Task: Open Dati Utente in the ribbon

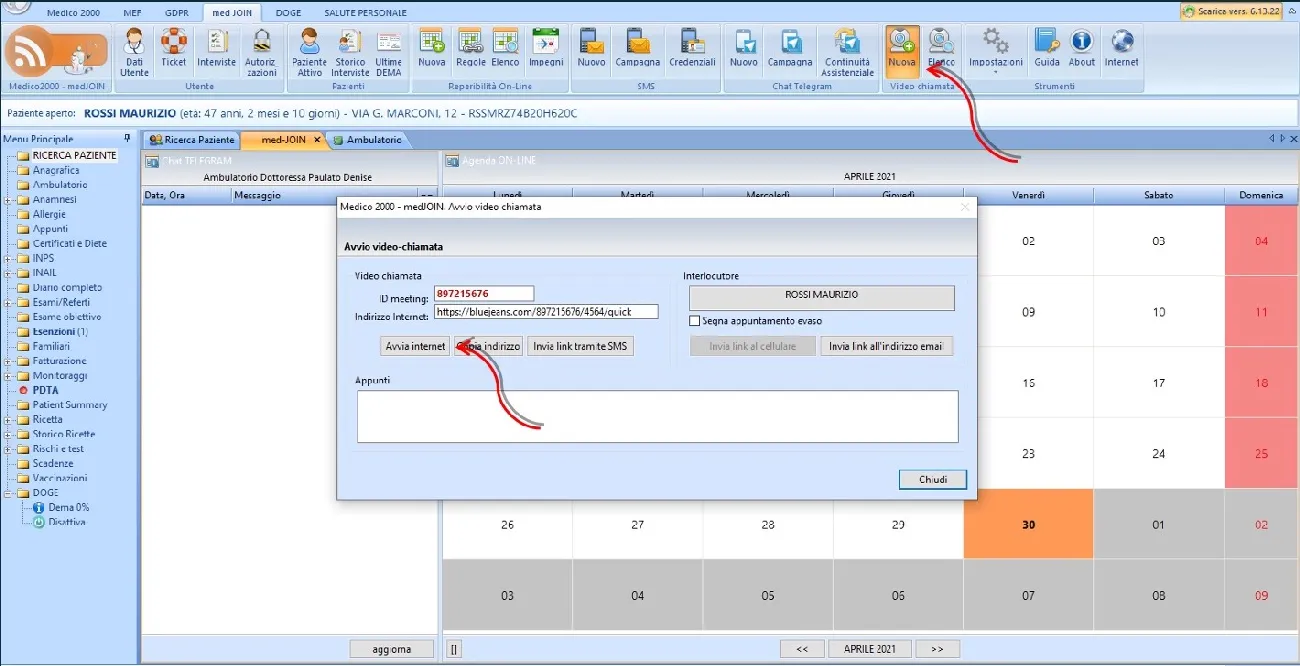Action: (x=134, y=52)
